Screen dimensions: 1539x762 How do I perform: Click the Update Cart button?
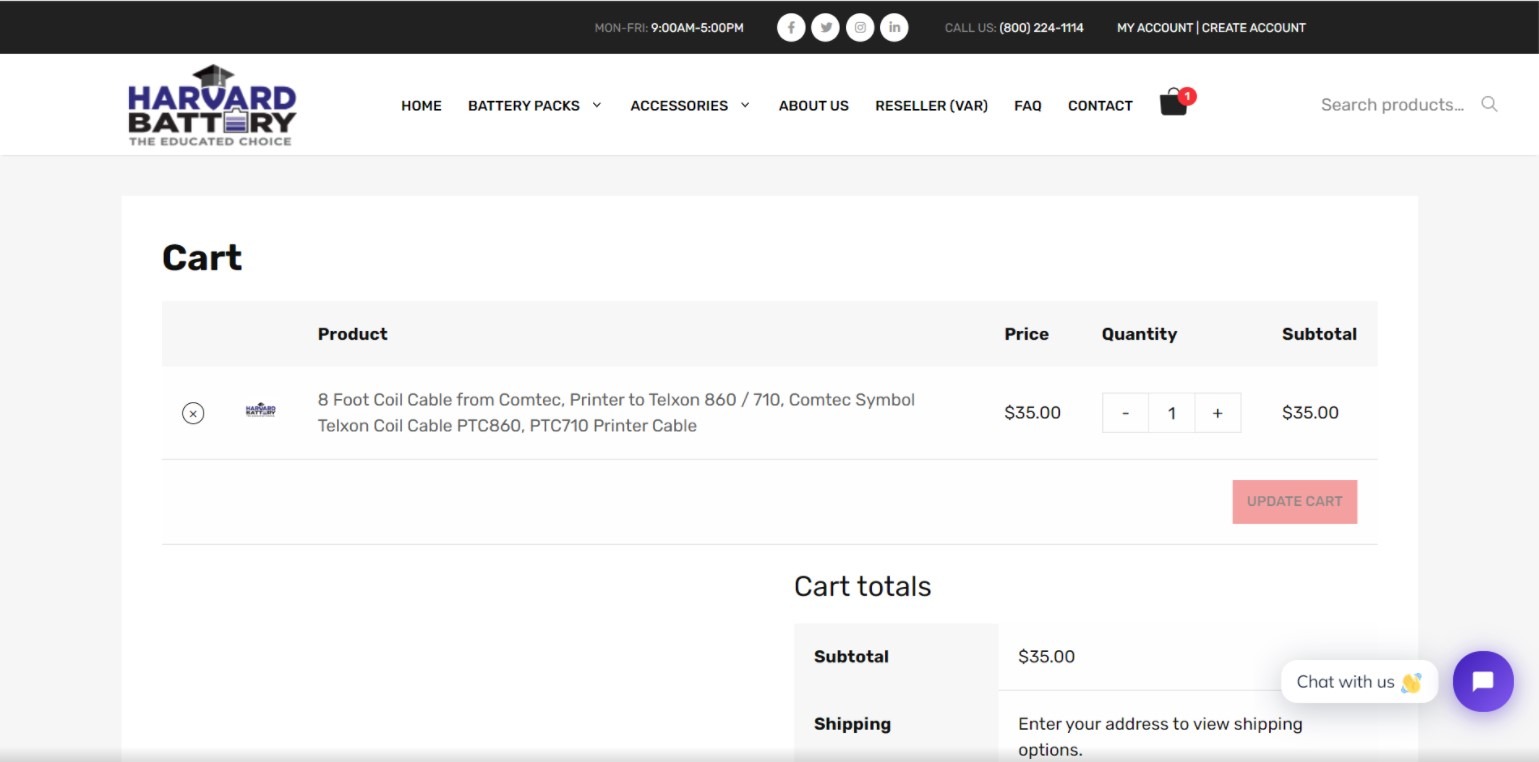pyautogui.click(x=1295, y=502)
